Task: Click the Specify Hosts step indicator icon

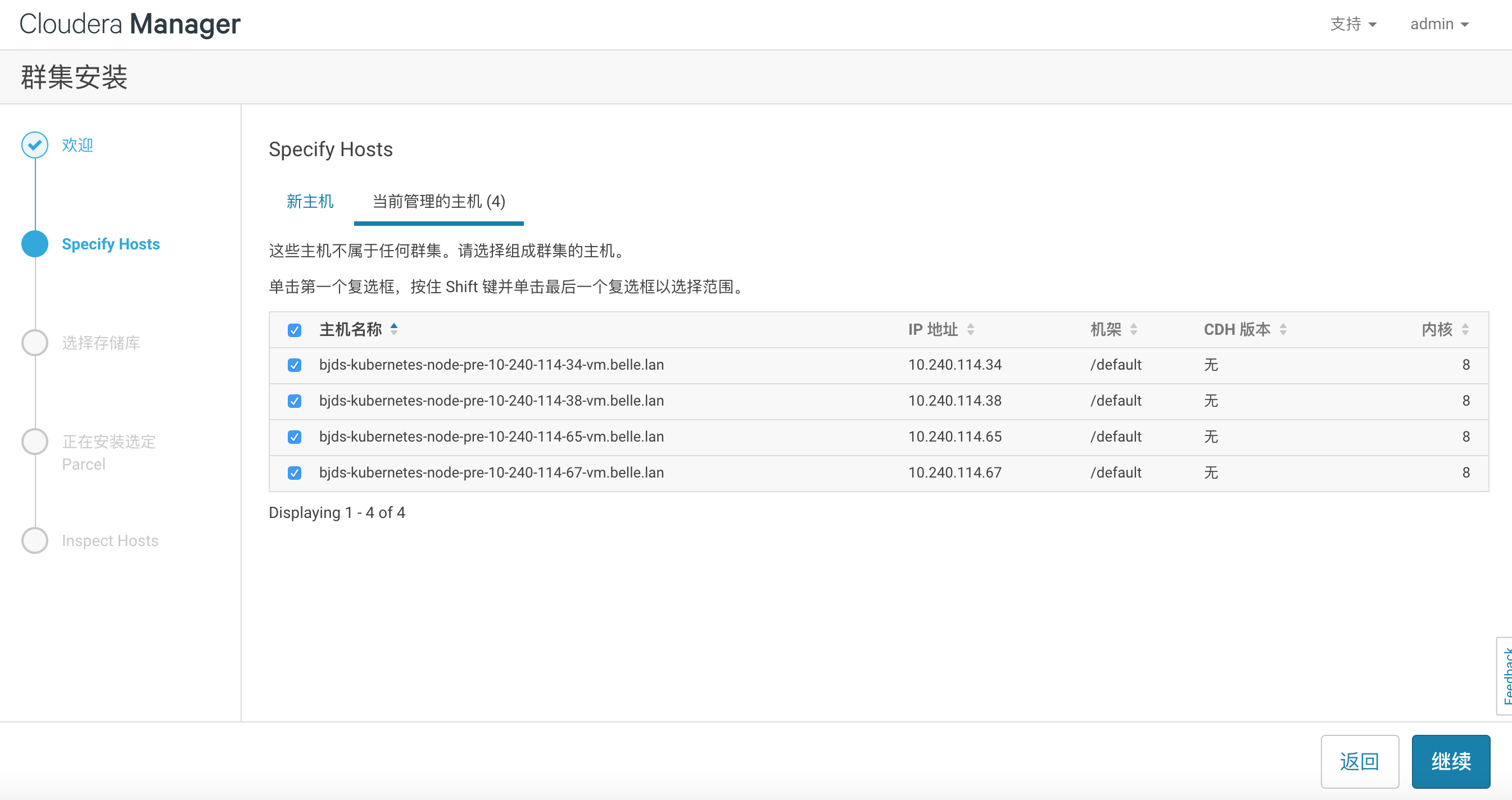Action: point(35,244)
